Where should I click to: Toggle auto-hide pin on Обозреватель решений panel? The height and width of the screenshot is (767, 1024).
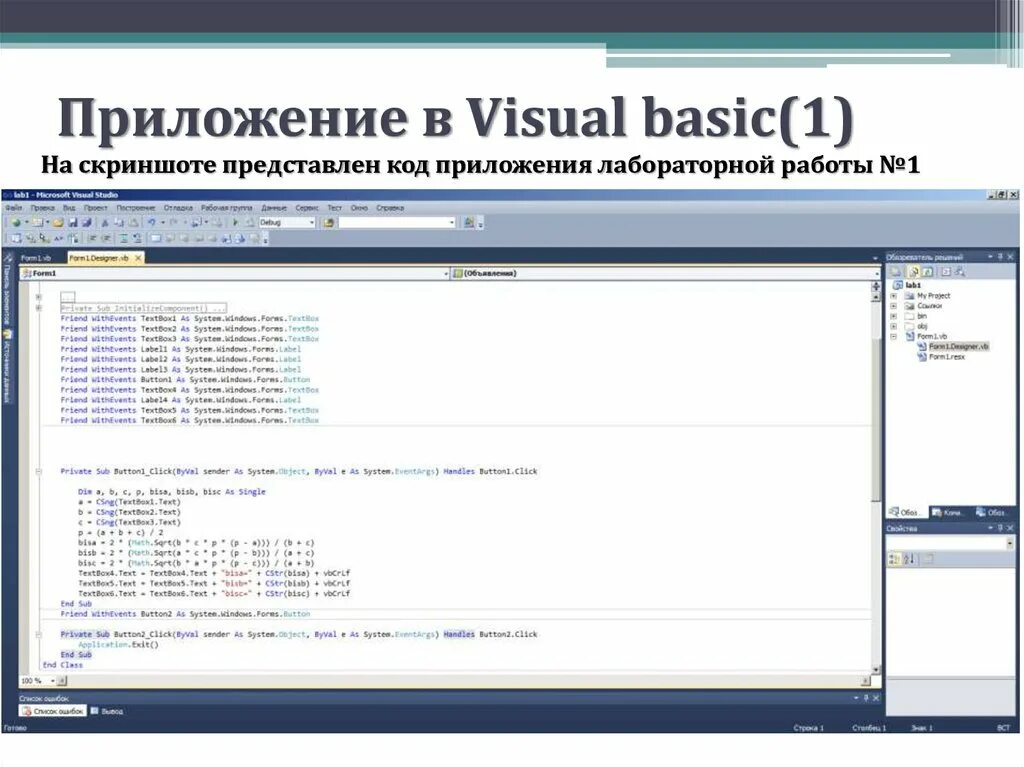point(1000,257)
